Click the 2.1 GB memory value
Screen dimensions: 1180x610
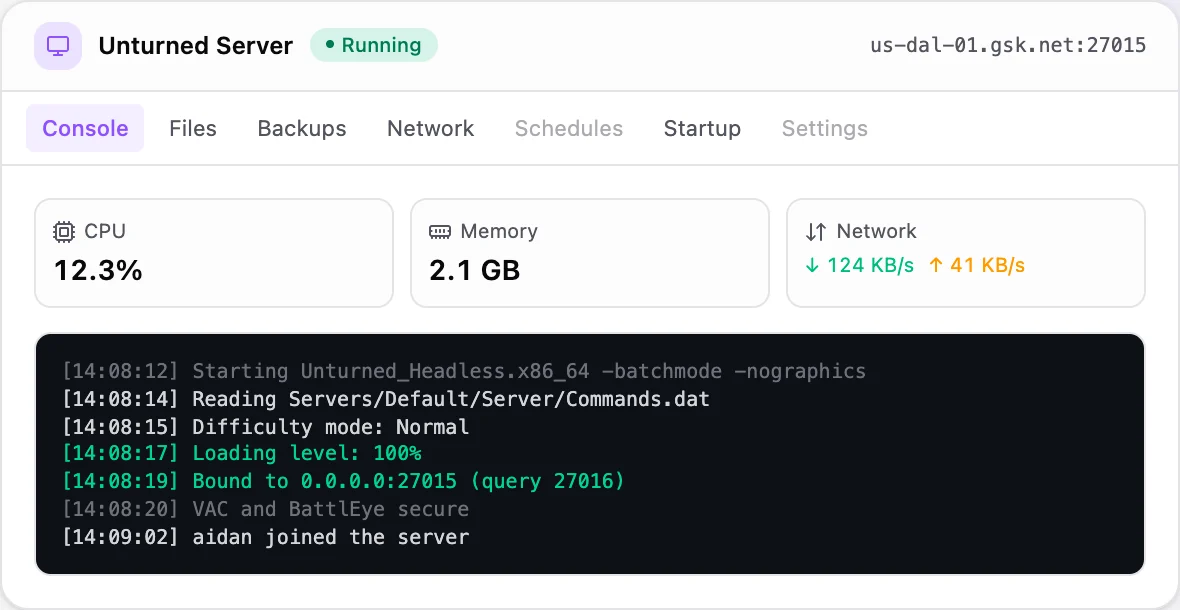[x=475, y=270]
